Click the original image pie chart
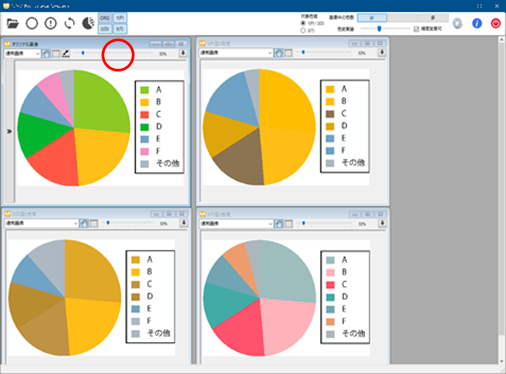The image size is (506, 374). 74,128
